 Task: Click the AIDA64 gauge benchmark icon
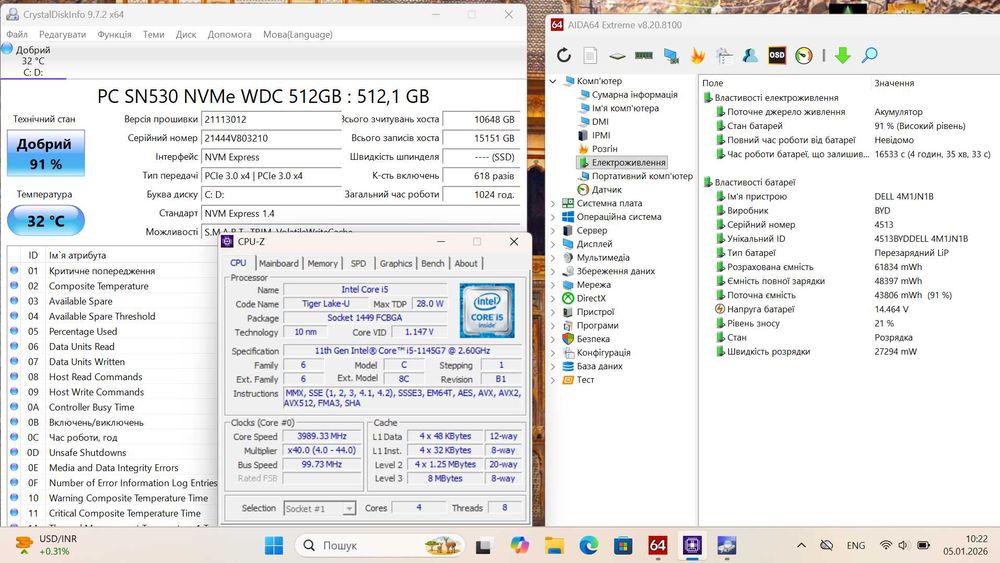click(x=804, y=55)
